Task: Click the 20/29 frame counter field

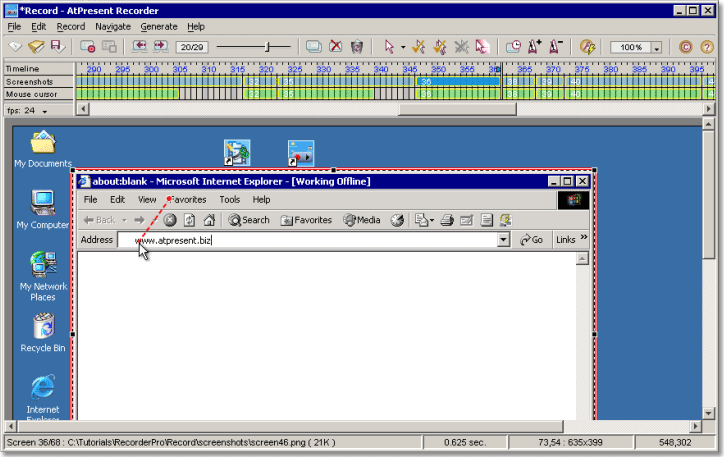Action: pos(192,47)
